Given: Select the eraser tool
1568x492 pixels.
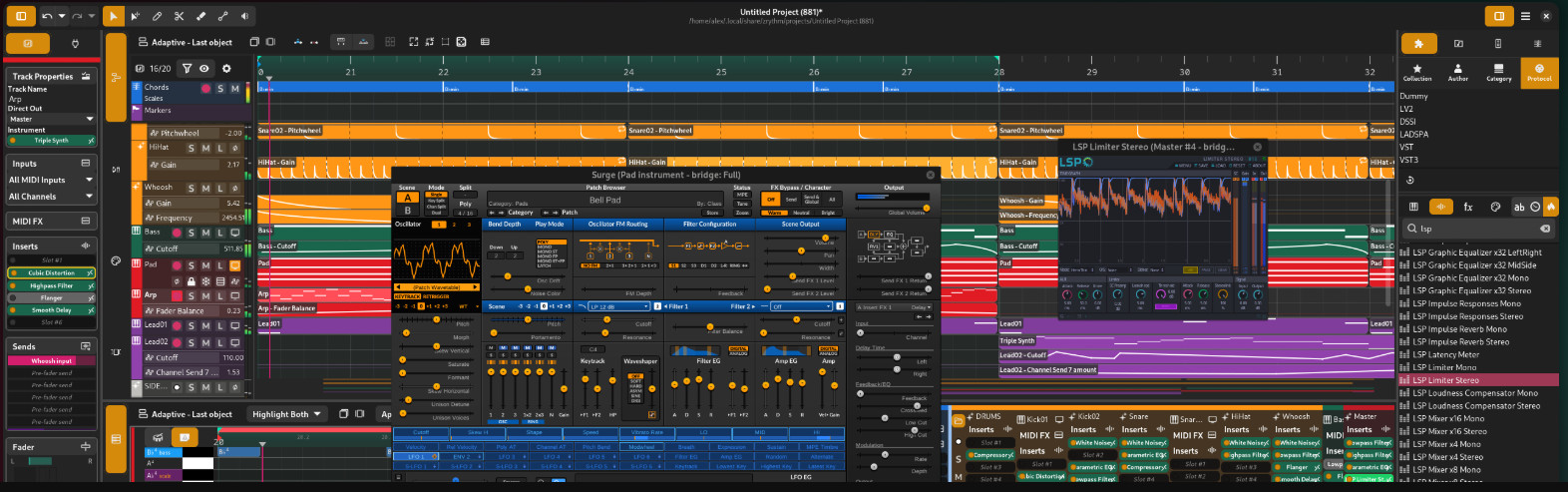Looking at the screenshot, I should (x=200, y=16).
